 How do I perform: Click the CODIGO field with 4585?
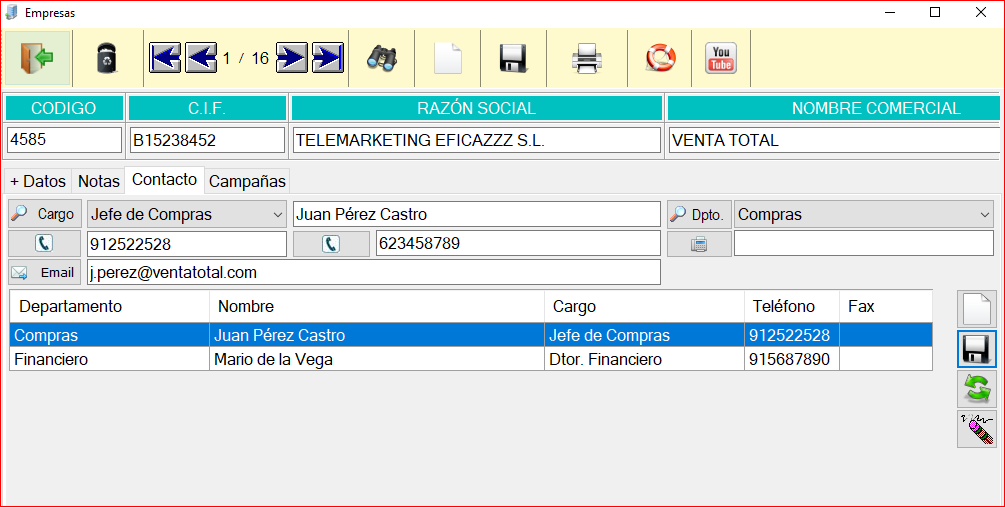pyautogui.click(x=64, y=140)
